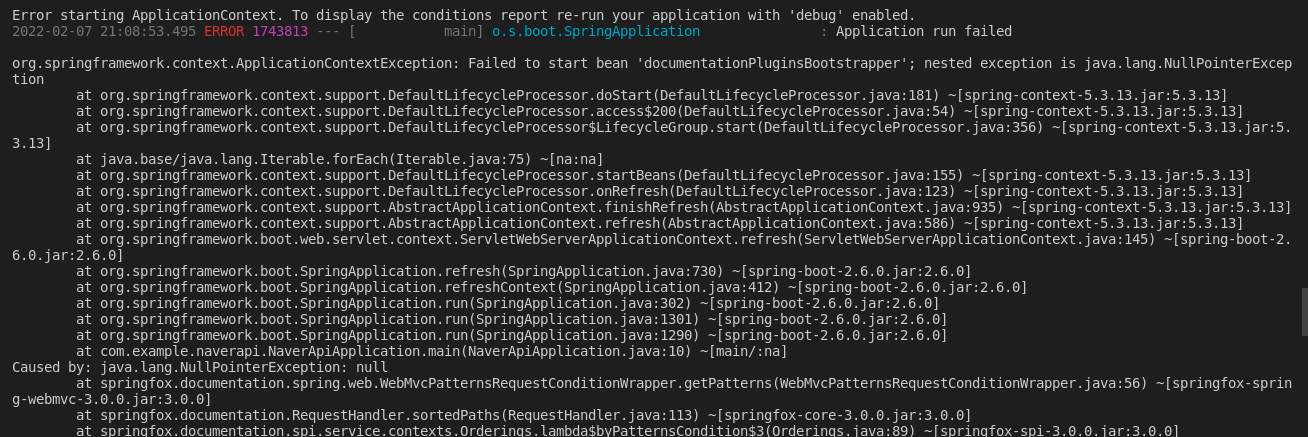Screen dimensions: 1308x437
Task: Click the SpringApplication.refreshContext stack frame
Action: (551, 287)
